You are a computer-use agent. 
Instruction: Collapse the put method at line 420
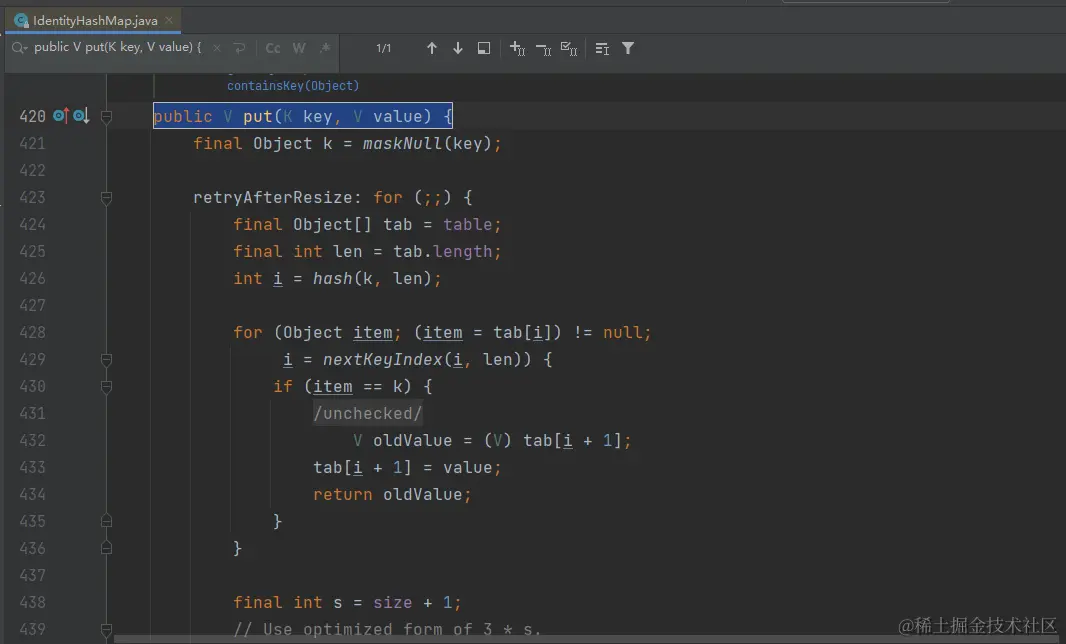click(107, 117)
